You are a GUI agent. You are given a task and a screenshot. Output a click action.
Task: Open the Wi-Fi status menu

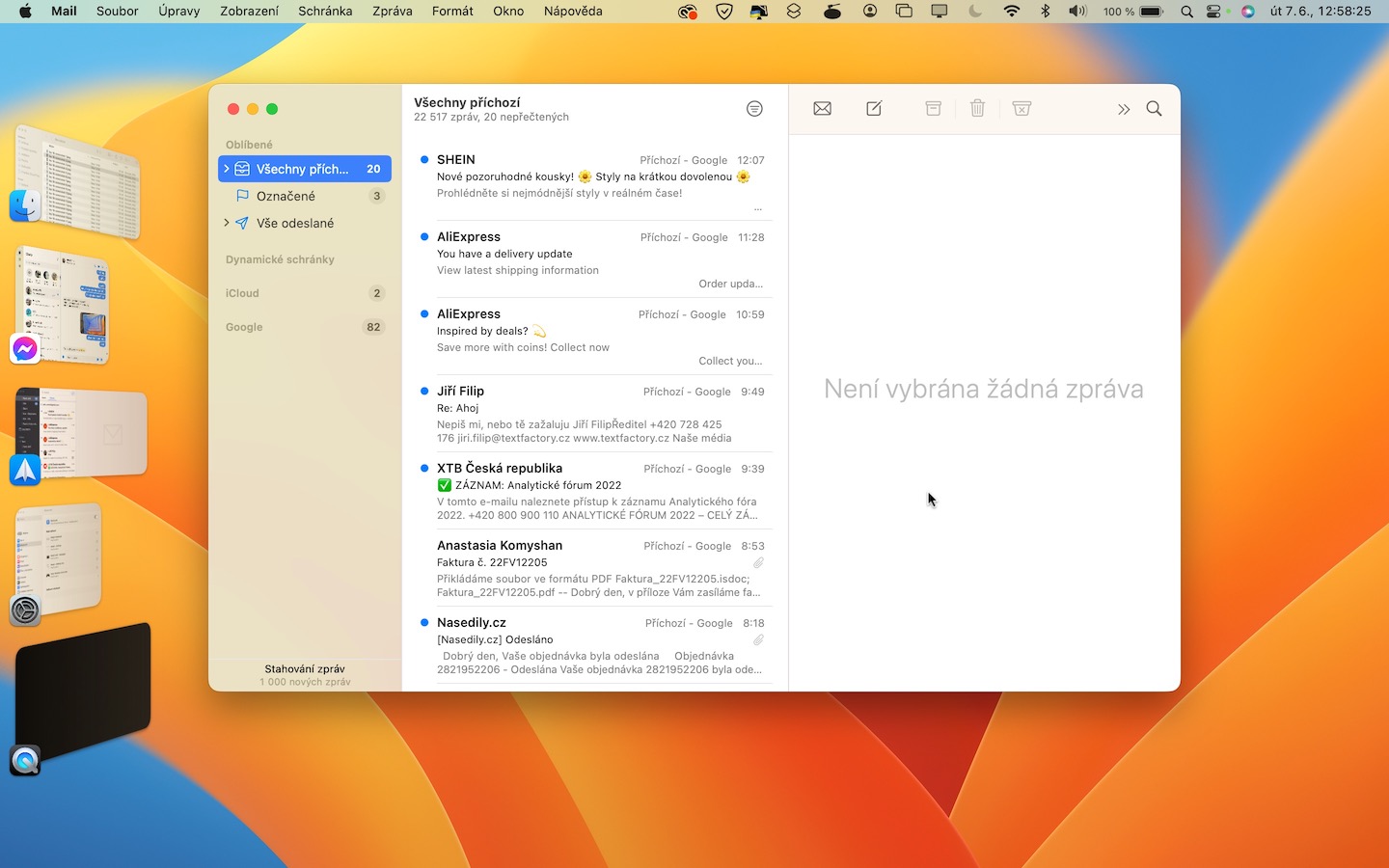click(x=1012, y=12)
